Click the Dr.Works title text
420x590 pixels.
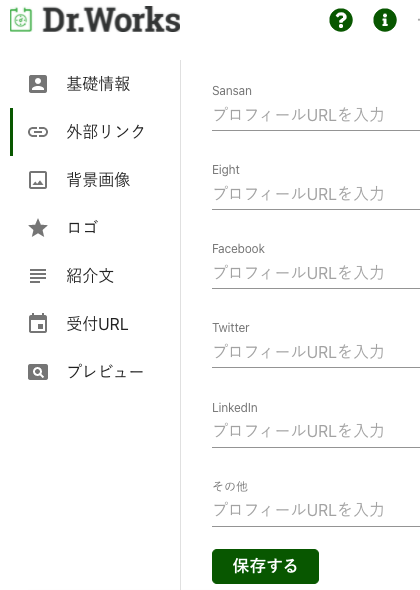click(x=111, y=20)
